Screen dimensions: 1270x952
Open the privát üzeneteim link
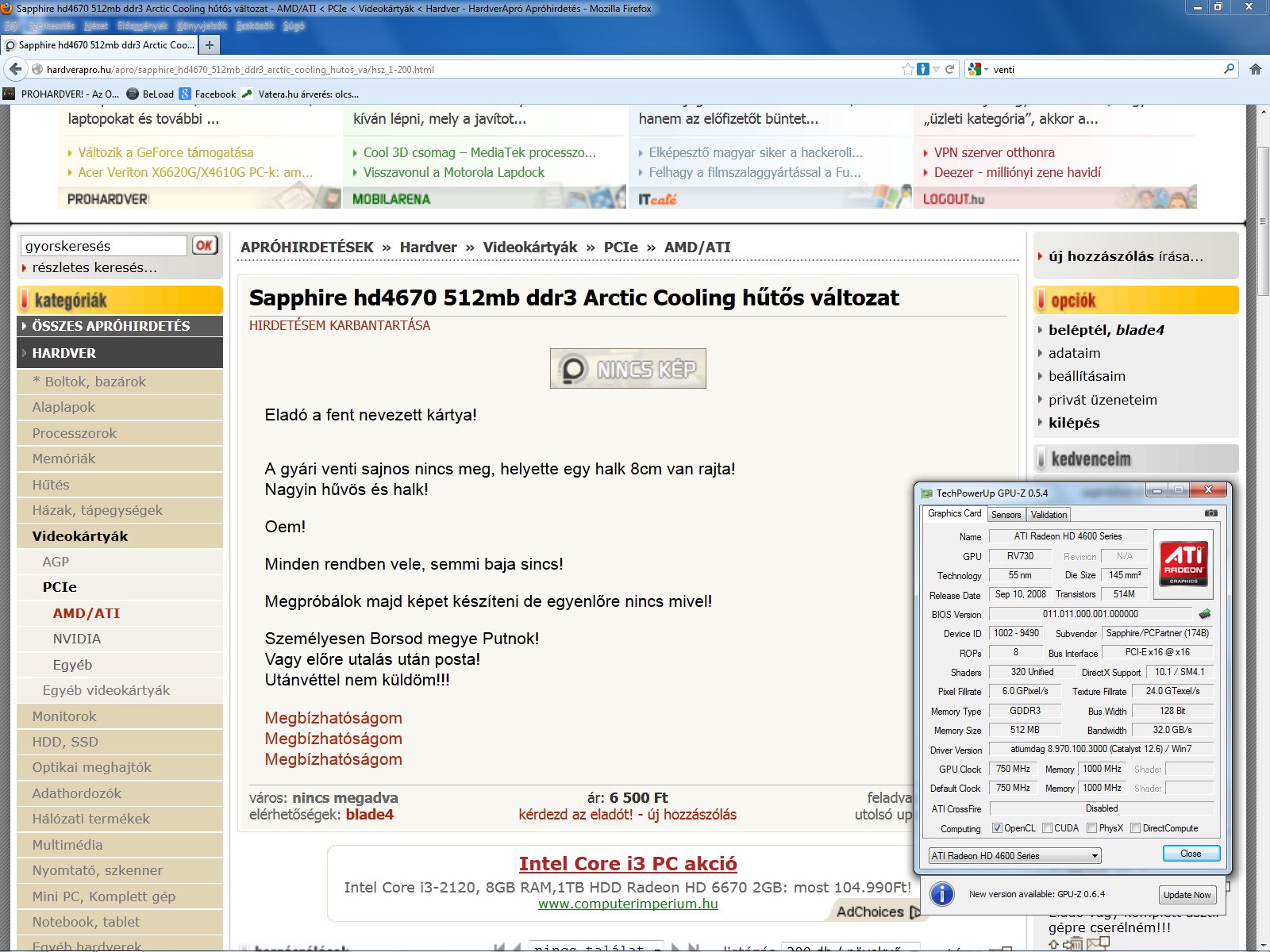pos(1103,400)
